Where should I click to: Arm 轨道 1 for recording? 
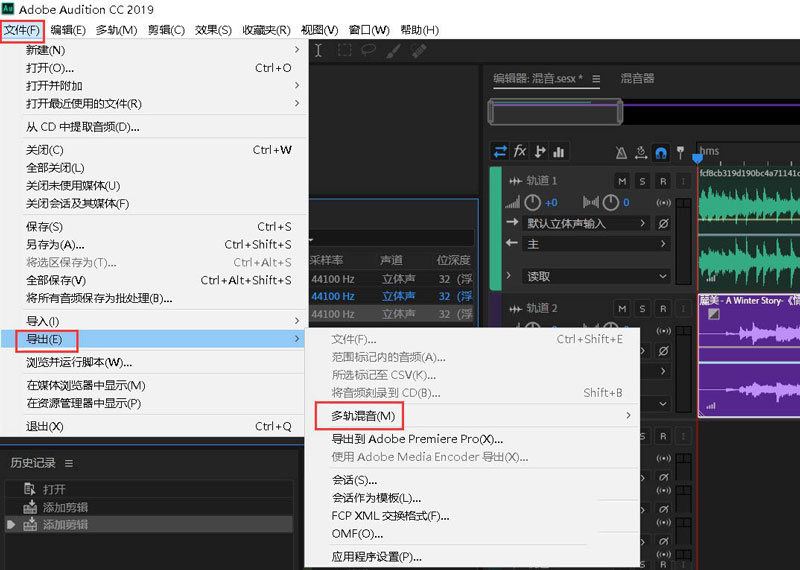click(x=662, y=181)
